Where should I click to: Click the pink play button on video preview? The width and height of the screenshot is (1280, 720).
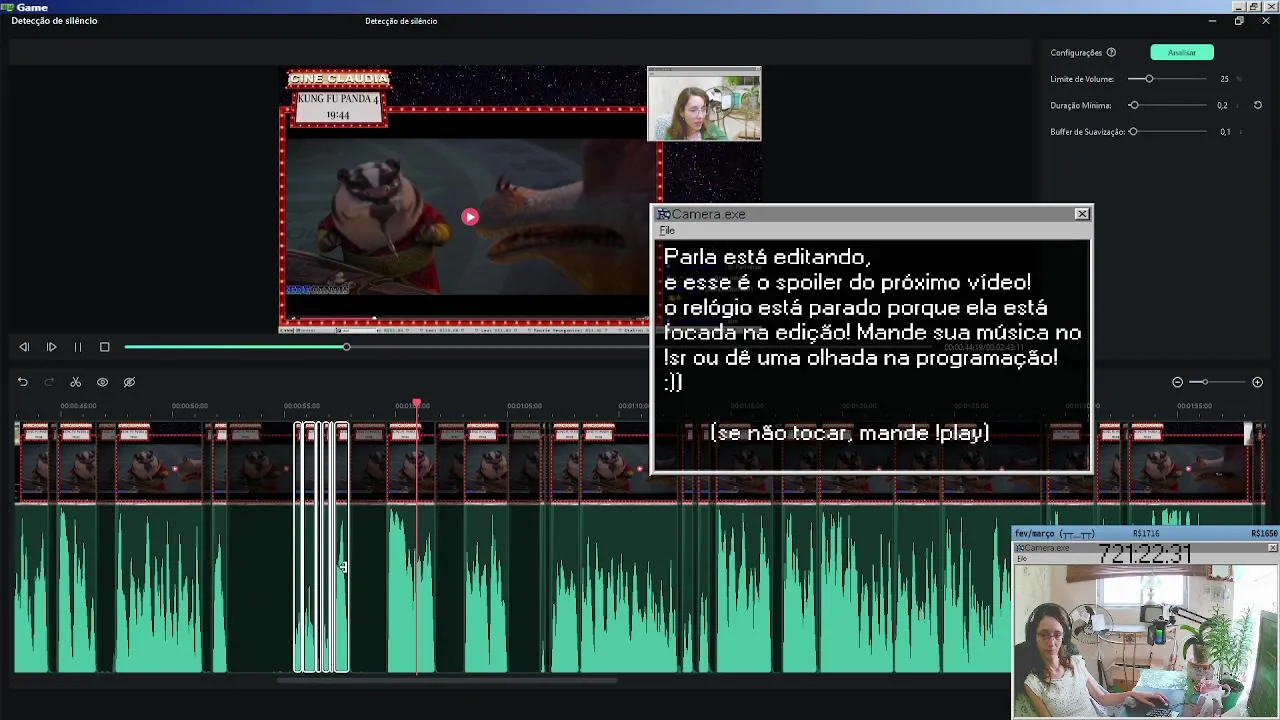[x=470, y=217]
